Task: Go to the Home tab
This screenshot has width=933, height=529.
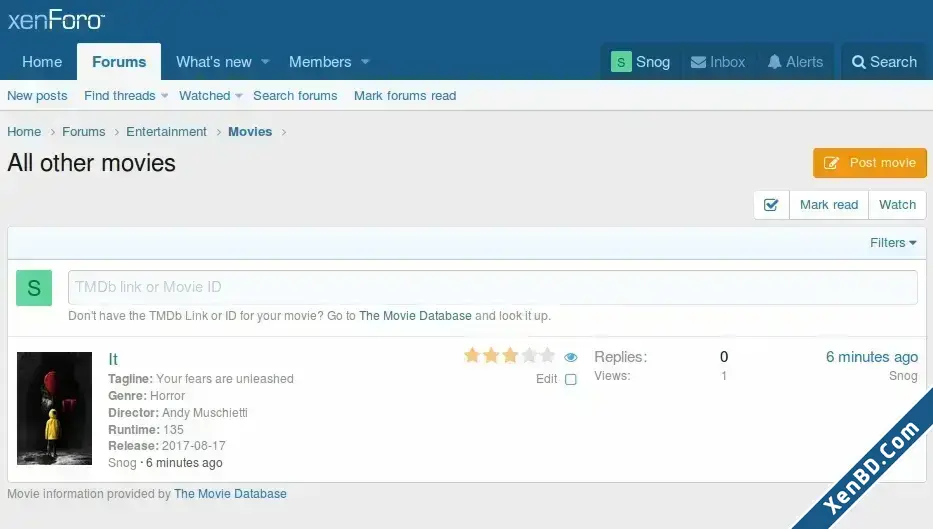Action: click(42, 62)
